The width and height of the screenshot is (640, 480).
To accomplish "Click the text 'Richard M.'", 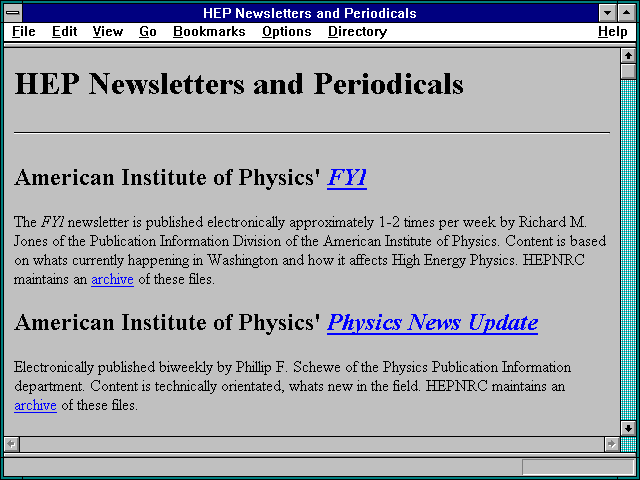I will pos(553,222).
